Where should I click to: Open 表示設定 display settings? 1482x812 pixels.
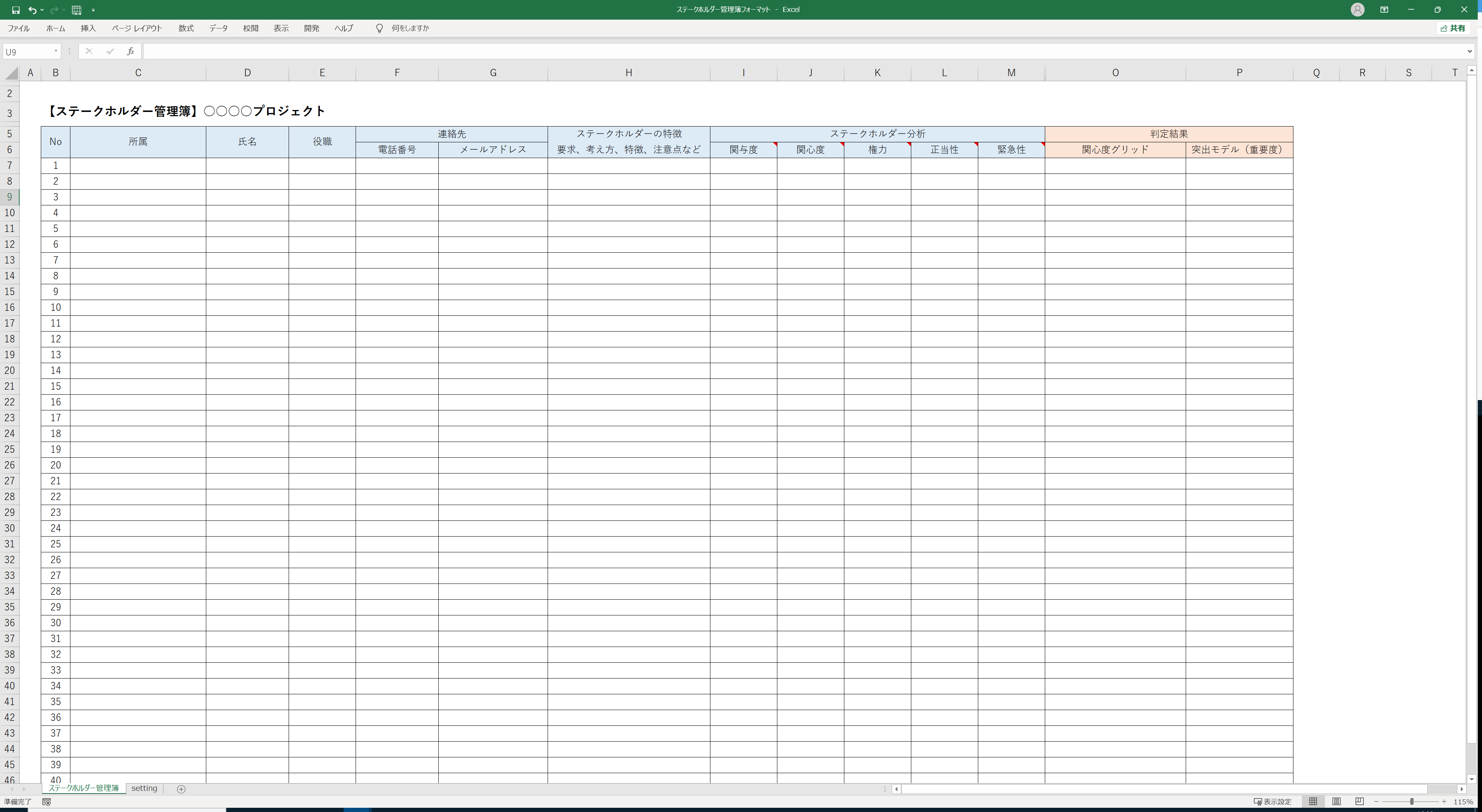[x=1273, y=802]
